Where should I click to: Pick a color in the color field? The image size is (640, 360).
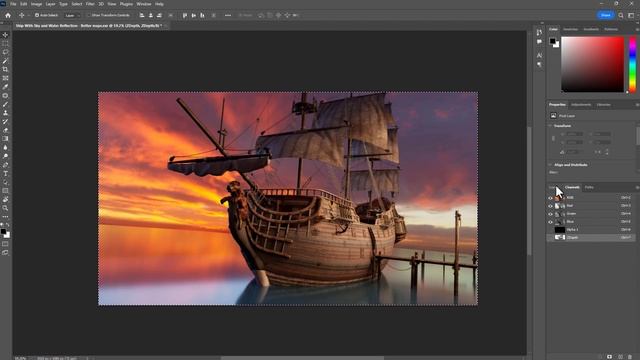tap(592, 64)
